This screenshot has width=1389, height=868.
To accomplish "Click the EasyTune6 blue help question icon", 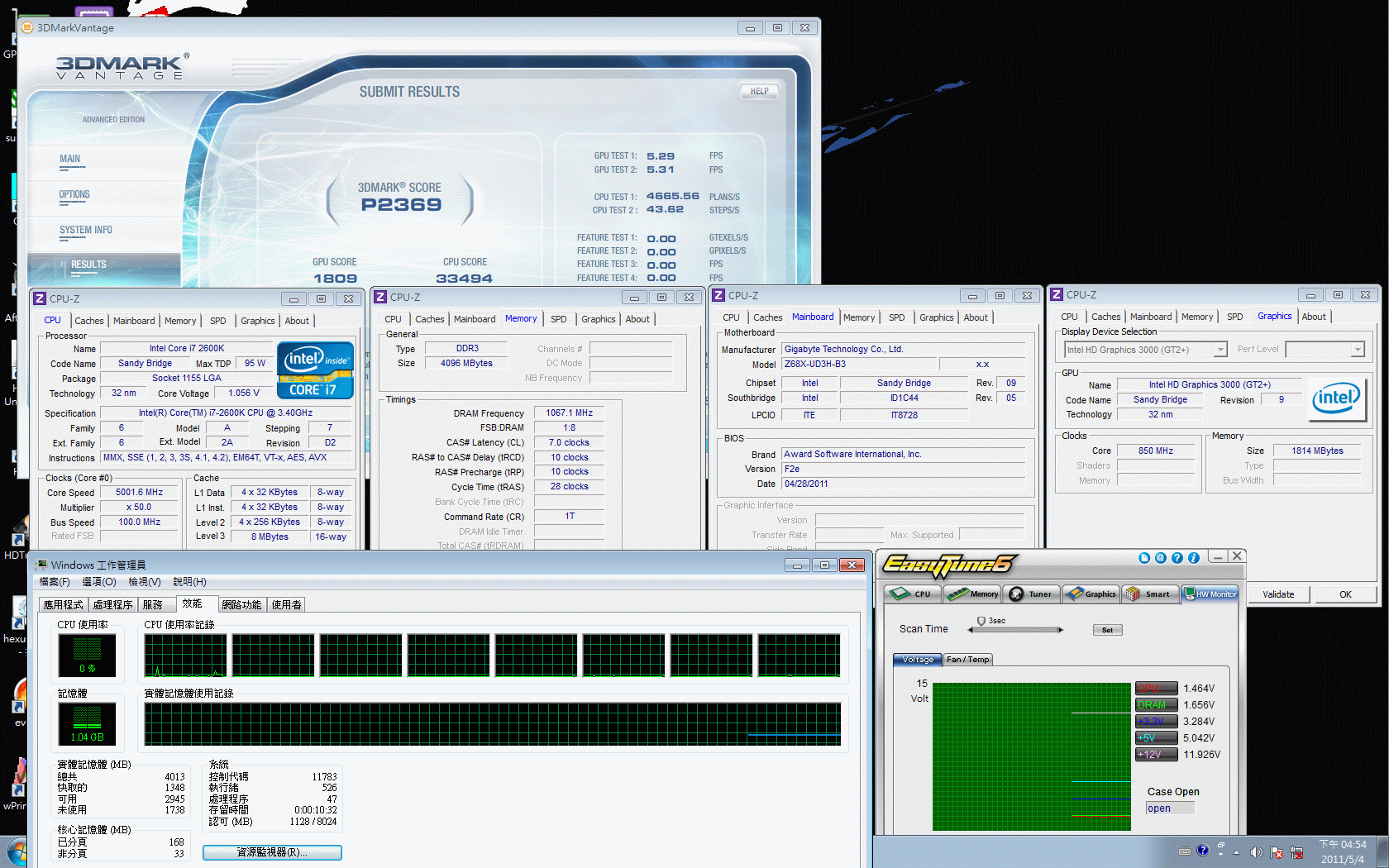I will [1177, 558].
